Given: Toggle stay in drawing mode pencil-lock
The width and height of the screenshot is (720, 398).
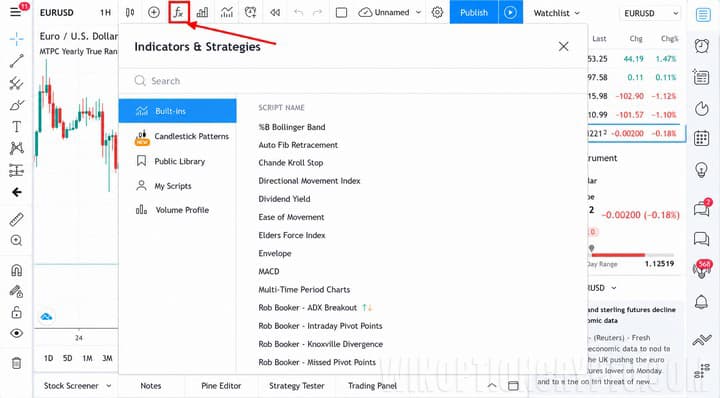Looking at the screenshot, I should tap(17, 291).
